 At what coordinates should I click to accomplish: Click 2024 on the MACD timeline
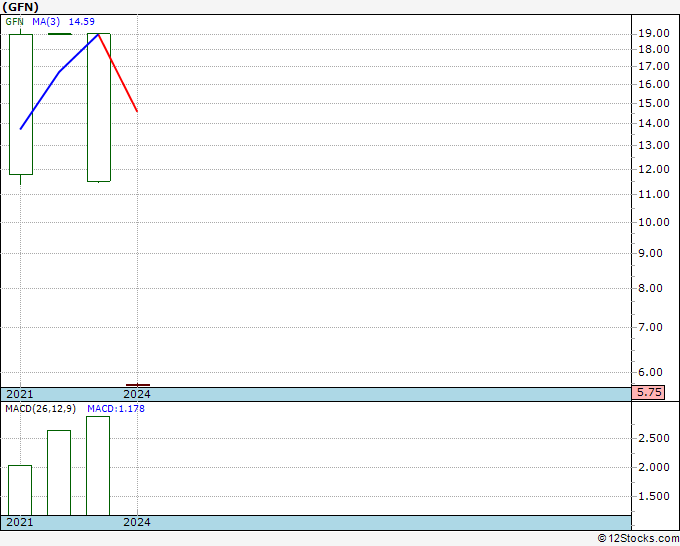point(137,522)
